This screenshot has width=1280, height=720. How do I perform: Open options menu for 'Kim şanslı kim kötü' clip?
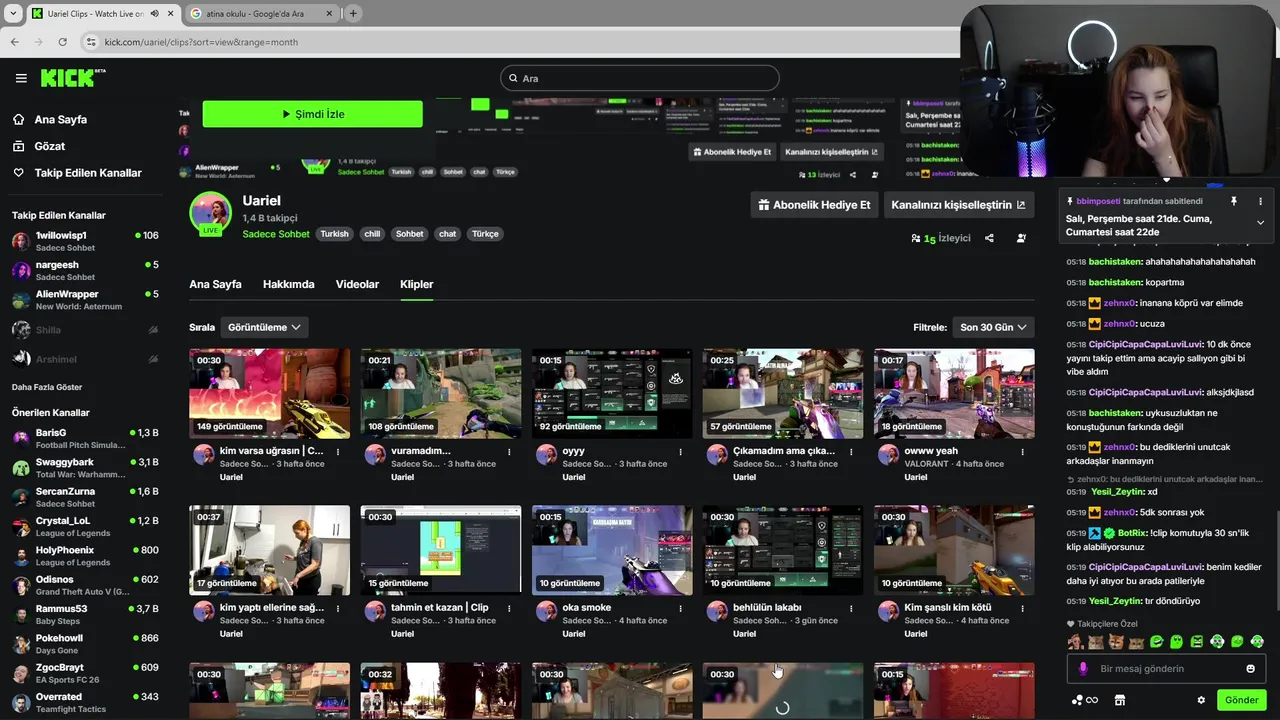[1022, 608]
